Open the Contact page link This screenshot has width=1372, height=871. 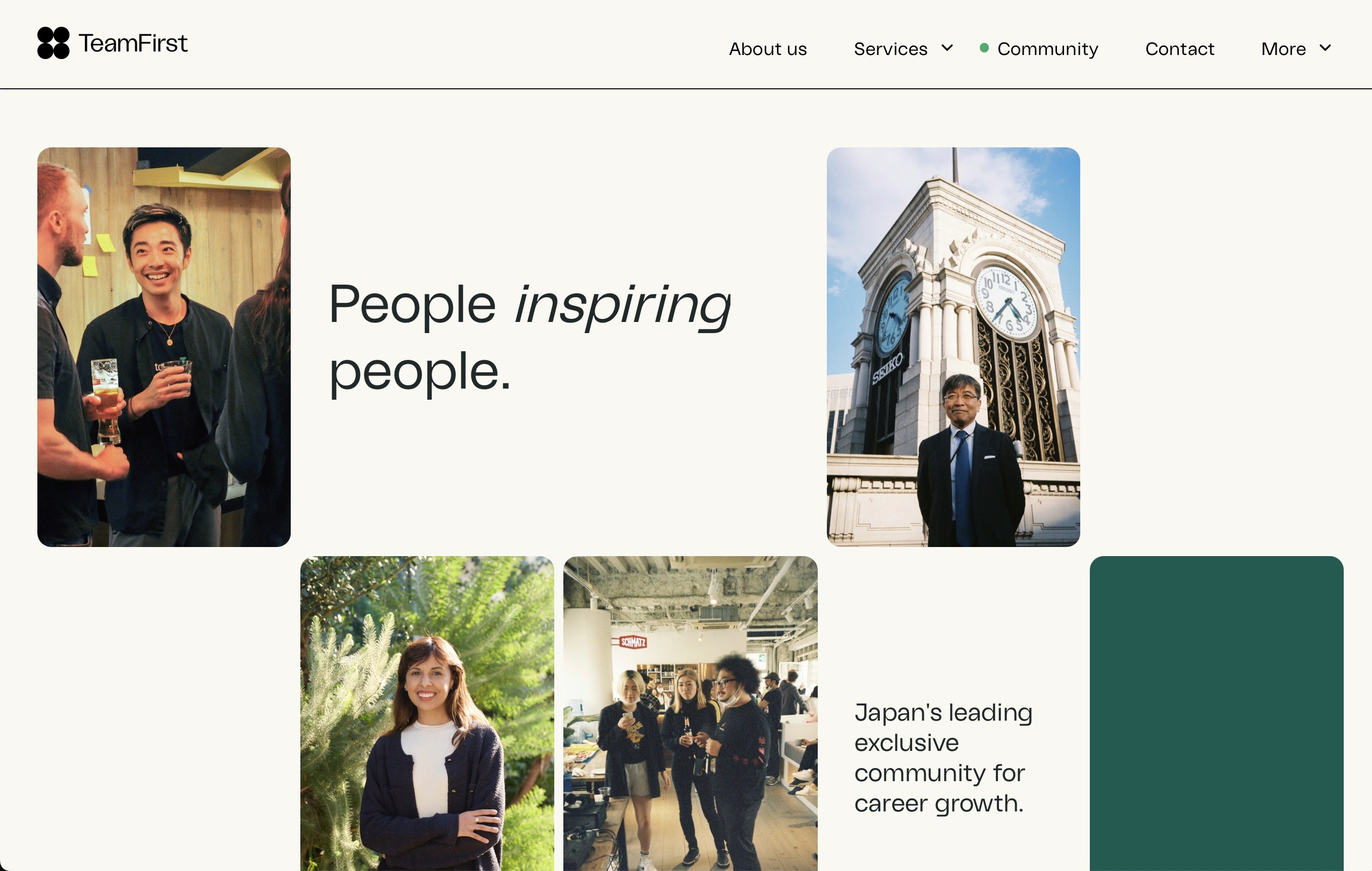1179,49
